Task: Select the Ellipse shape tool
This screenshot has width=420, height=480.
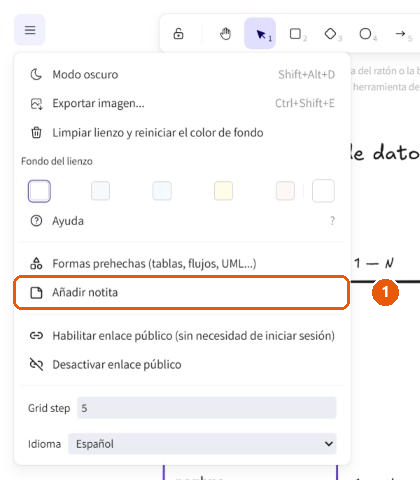Action: (365, 34)
